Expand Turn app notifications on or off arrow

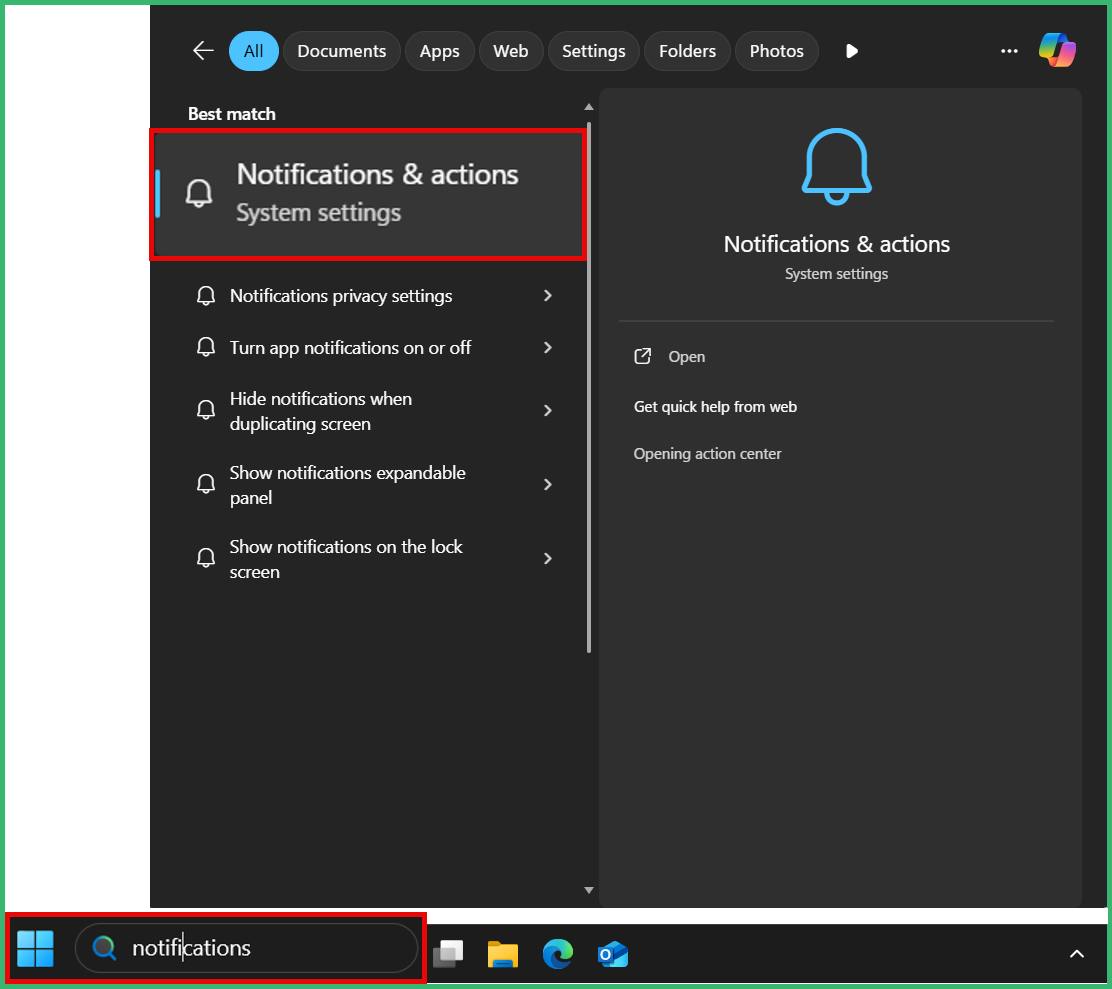pos(547,347)
